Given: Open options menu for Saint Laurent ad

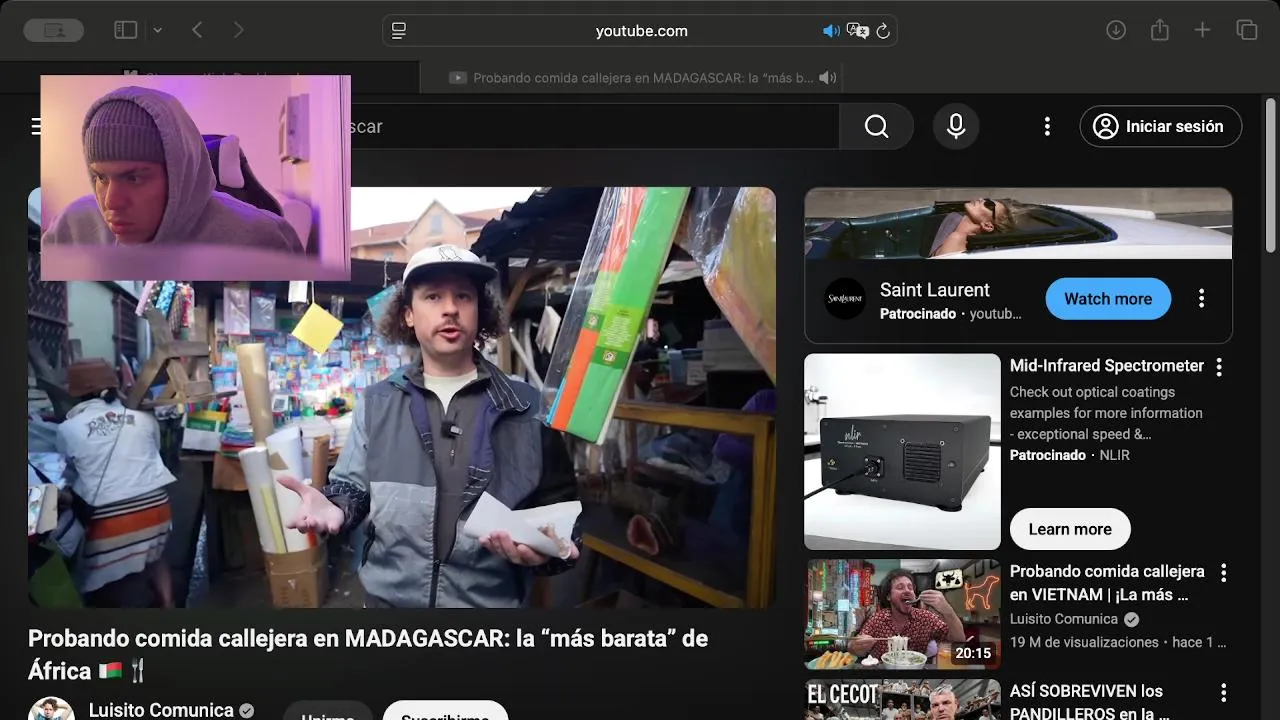Looking at the screenshot, I should (1201, 299).
